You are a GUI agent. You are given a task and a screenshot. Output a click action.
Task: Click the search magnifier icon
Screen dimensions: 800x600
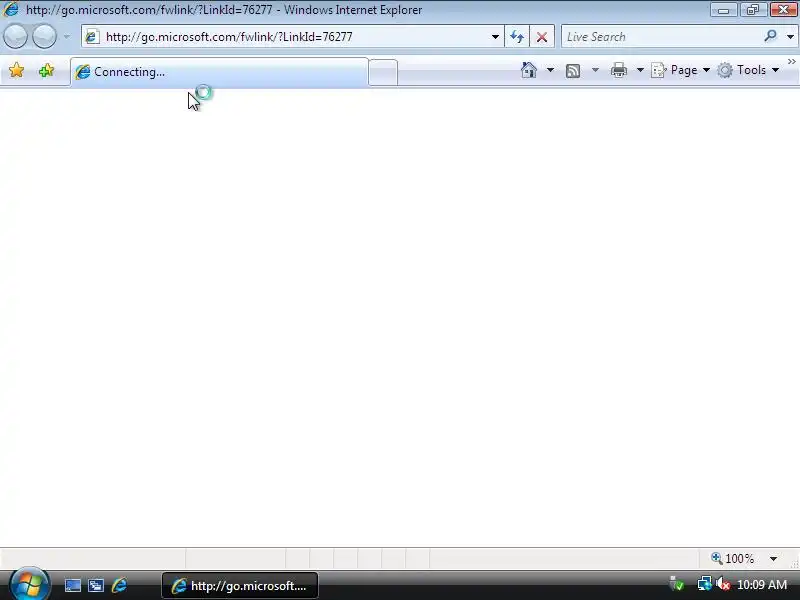point(770,36)
